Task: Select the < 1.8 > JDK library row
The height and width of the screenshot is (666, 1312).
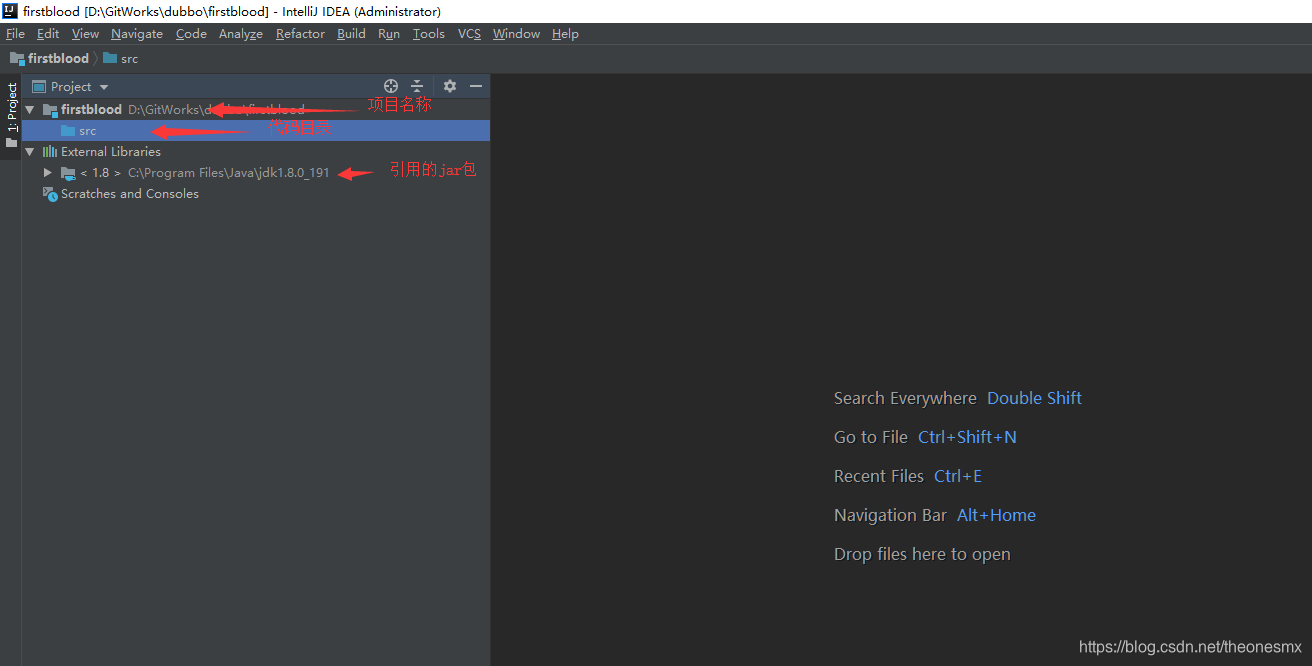Action: [x=256, y=173]
